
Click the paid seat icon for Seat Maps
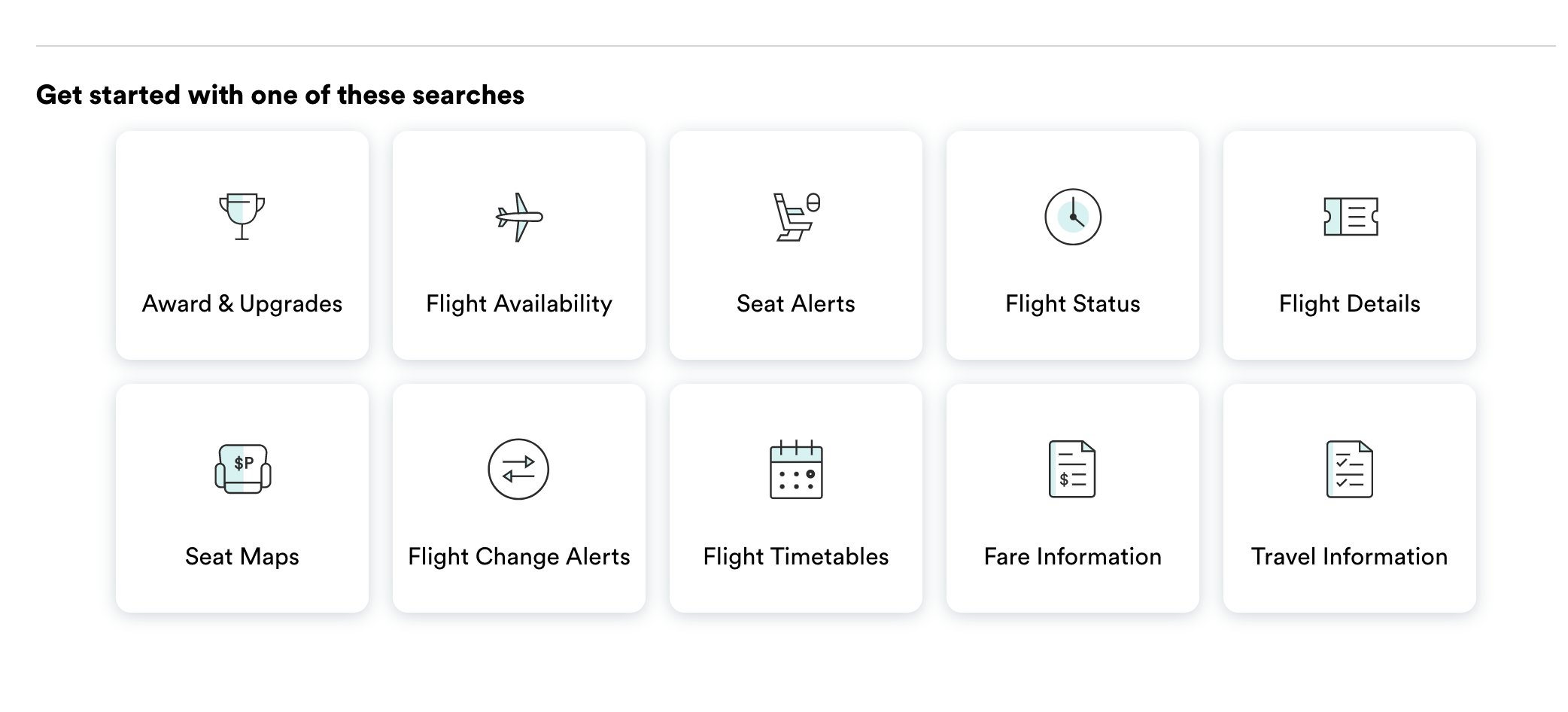242,469
